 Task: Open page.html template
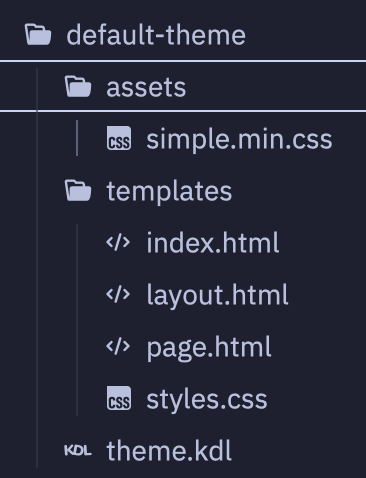click(x=209, y=347)
